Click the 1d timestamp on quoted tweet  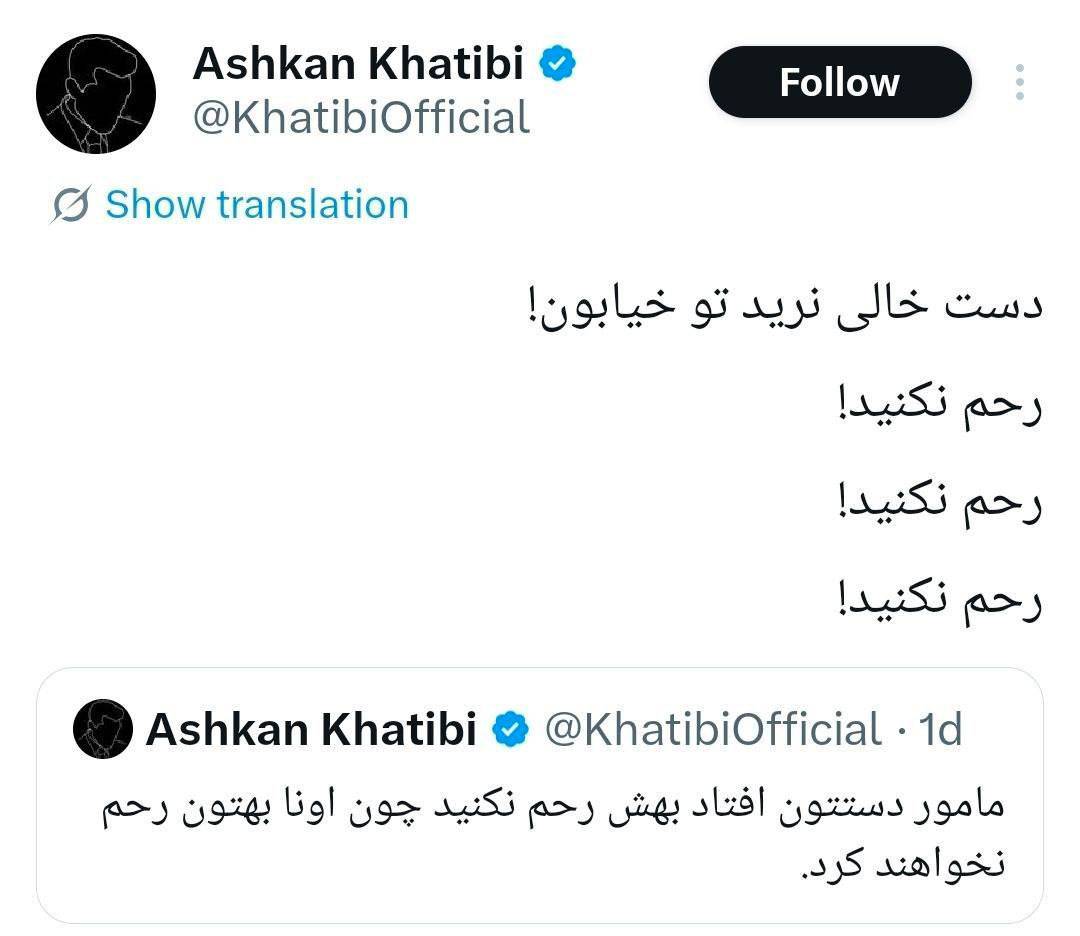pos(940,731)
